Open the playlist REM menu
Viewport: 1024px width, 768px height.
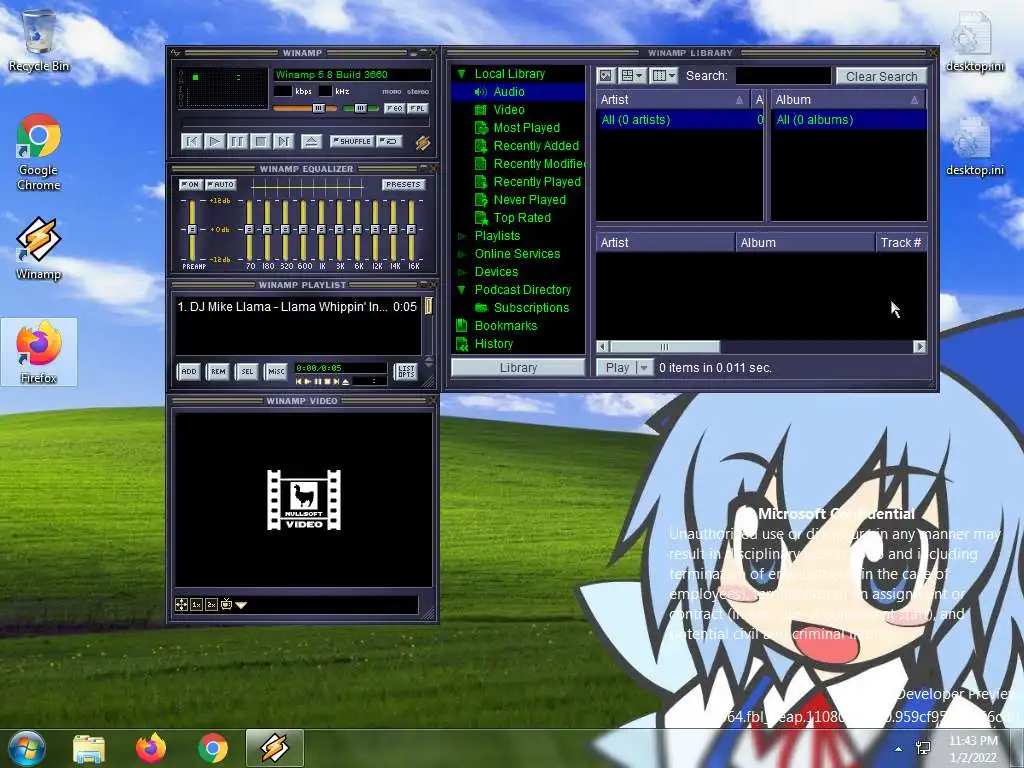218,372
